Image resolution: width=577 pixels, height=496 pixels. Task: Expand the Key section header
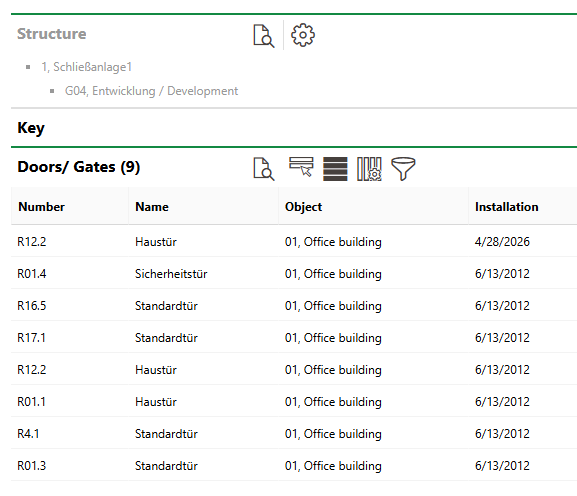pyautogui.click(x=294, y=128)
